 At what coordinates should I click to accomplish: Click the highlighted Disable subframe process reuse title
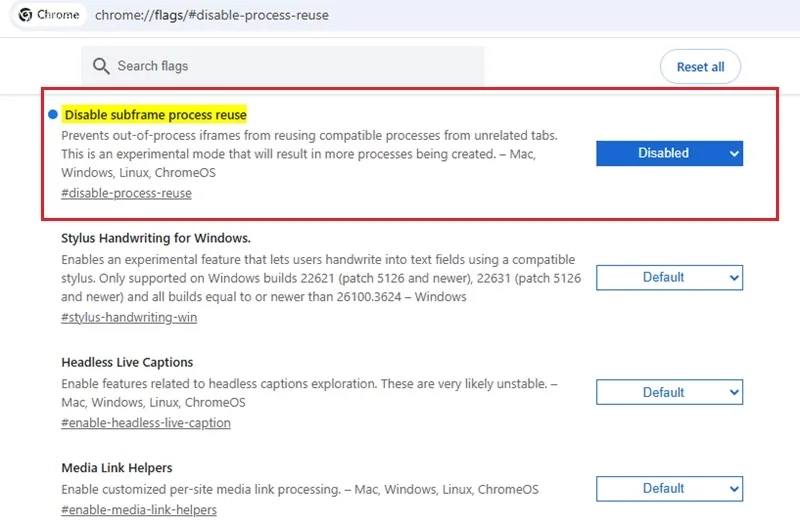[x=156, y=115]
